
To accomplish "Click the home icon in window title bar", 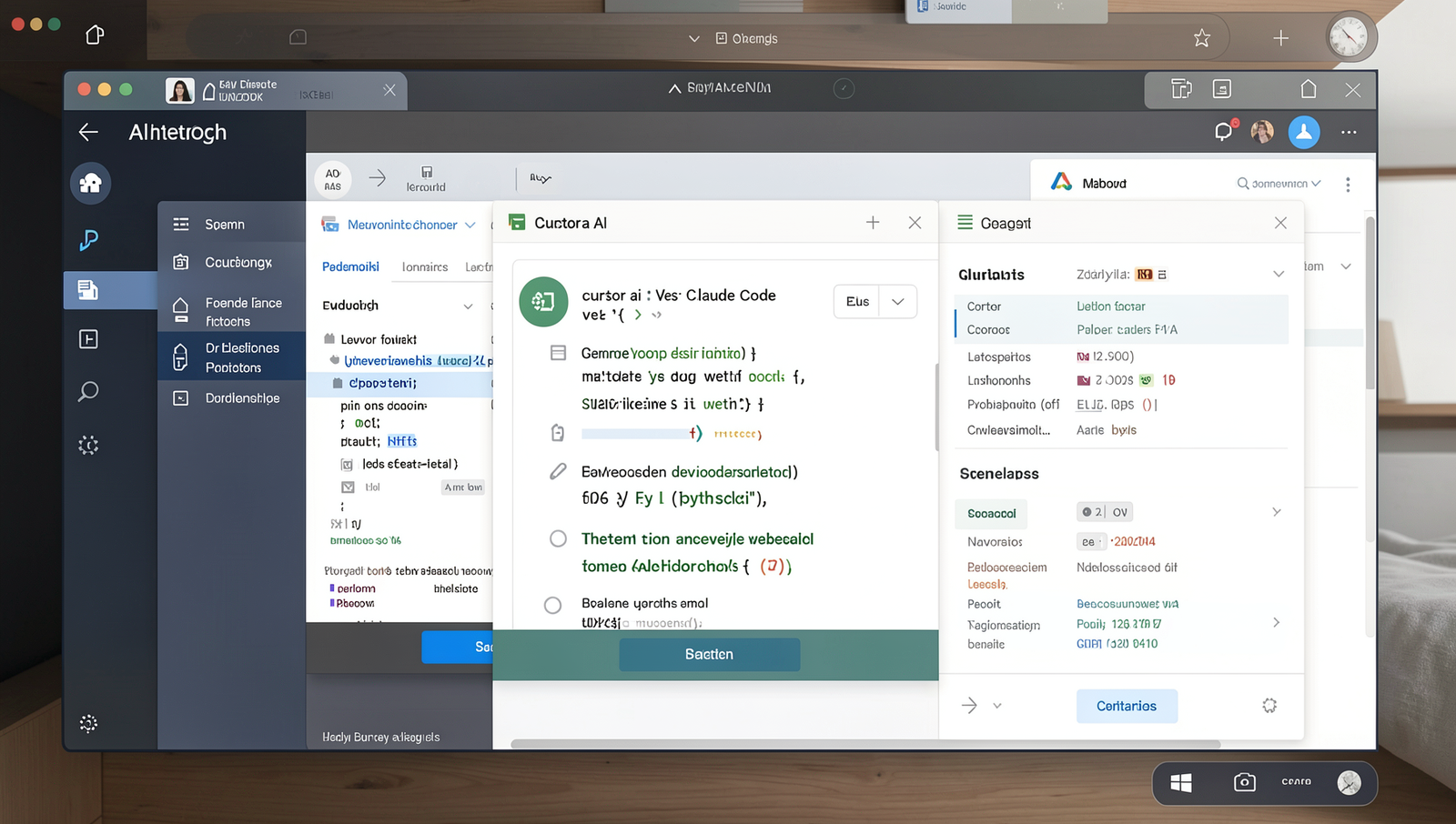I will point(1309,89).
